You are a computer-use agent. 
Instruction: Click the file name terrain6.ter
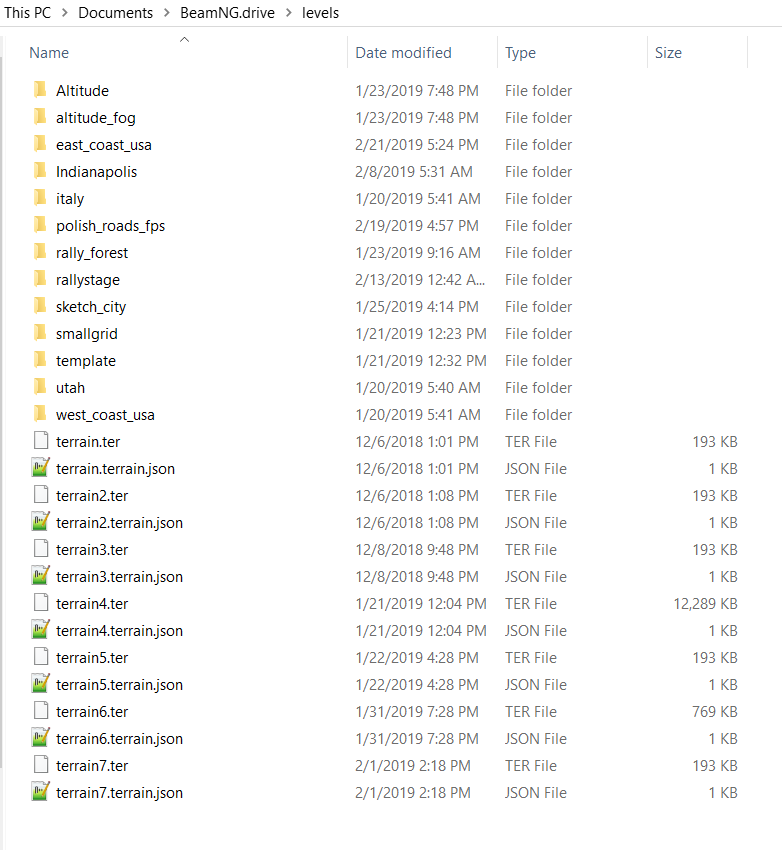92,711
